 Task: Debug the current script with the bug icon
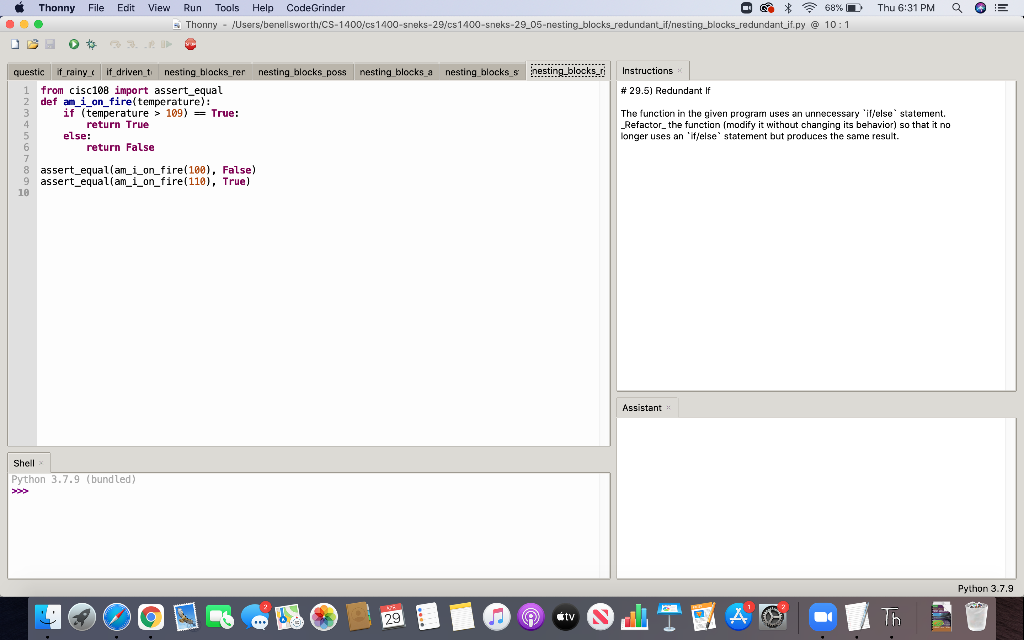91,44
